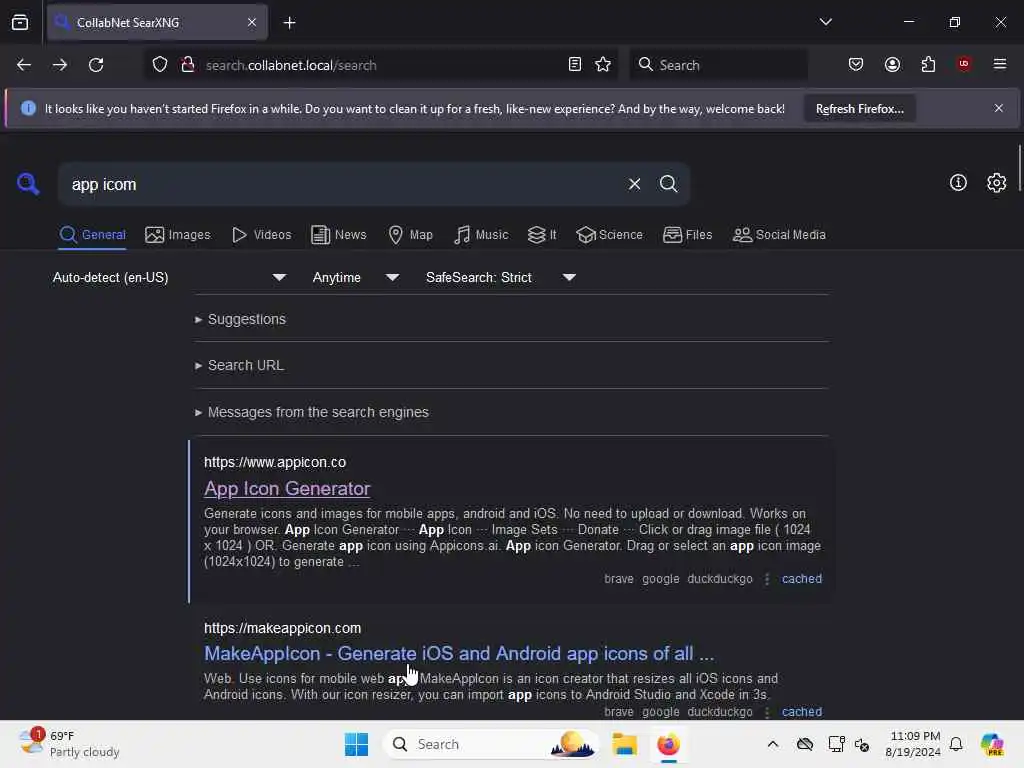Screen dimensions: 1024x768
Task: Click the Firefox toolbar Search box
Action: pyautogui.click(x=718, y=65)
